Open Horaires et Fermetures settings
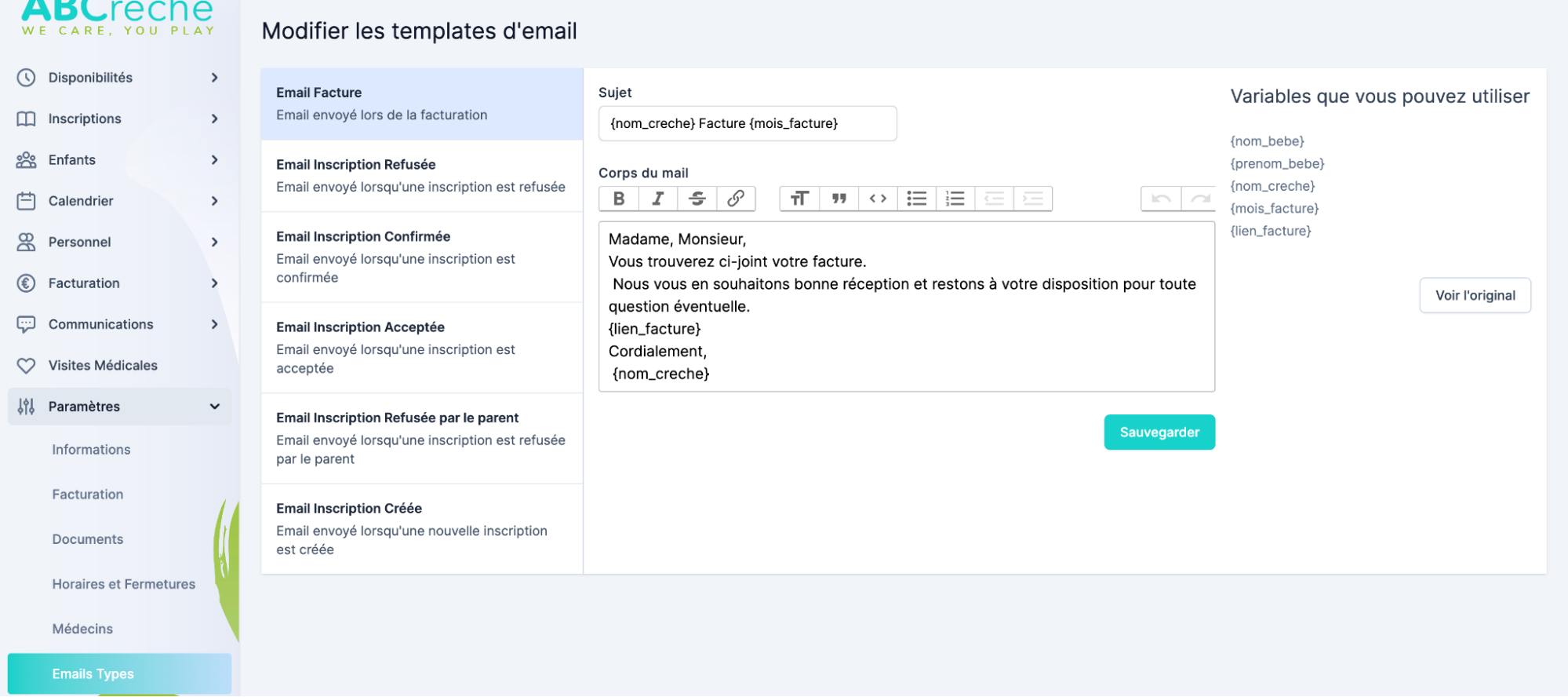This screenshot has width=1568, height=697. pyautogui.click(x=123, y=584)
